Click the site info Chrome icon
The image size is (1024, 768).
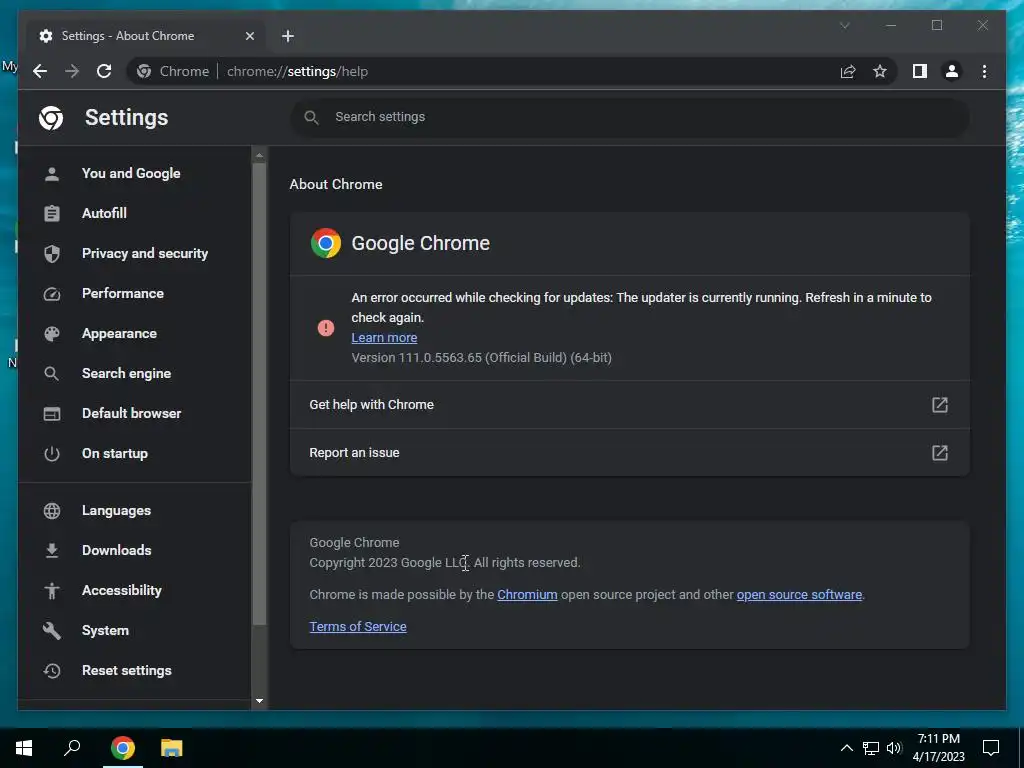click(144, 71)
